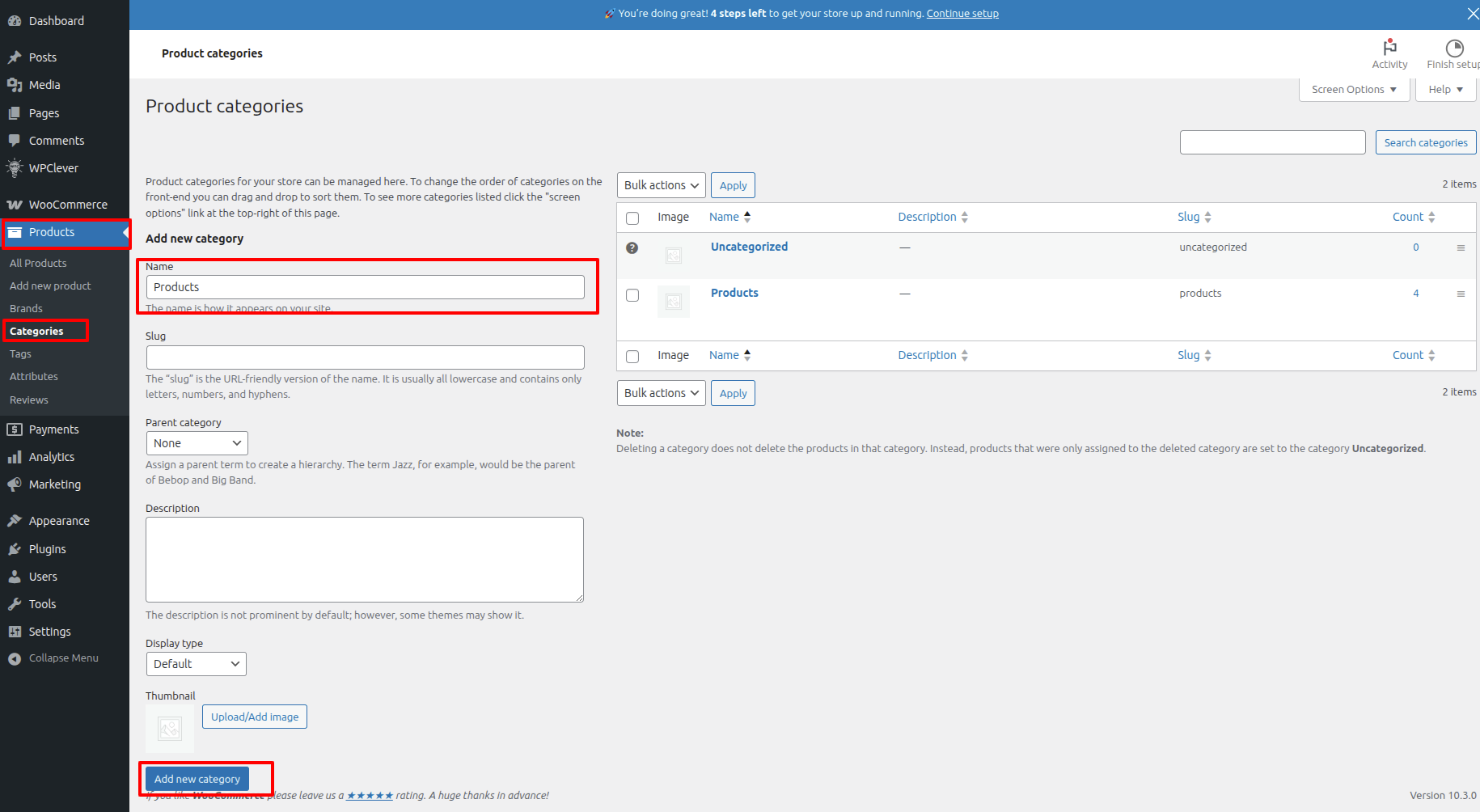Open Tags in the Products submenu
This screenshot has height=812, width=1480.
[x=20, y=354]
